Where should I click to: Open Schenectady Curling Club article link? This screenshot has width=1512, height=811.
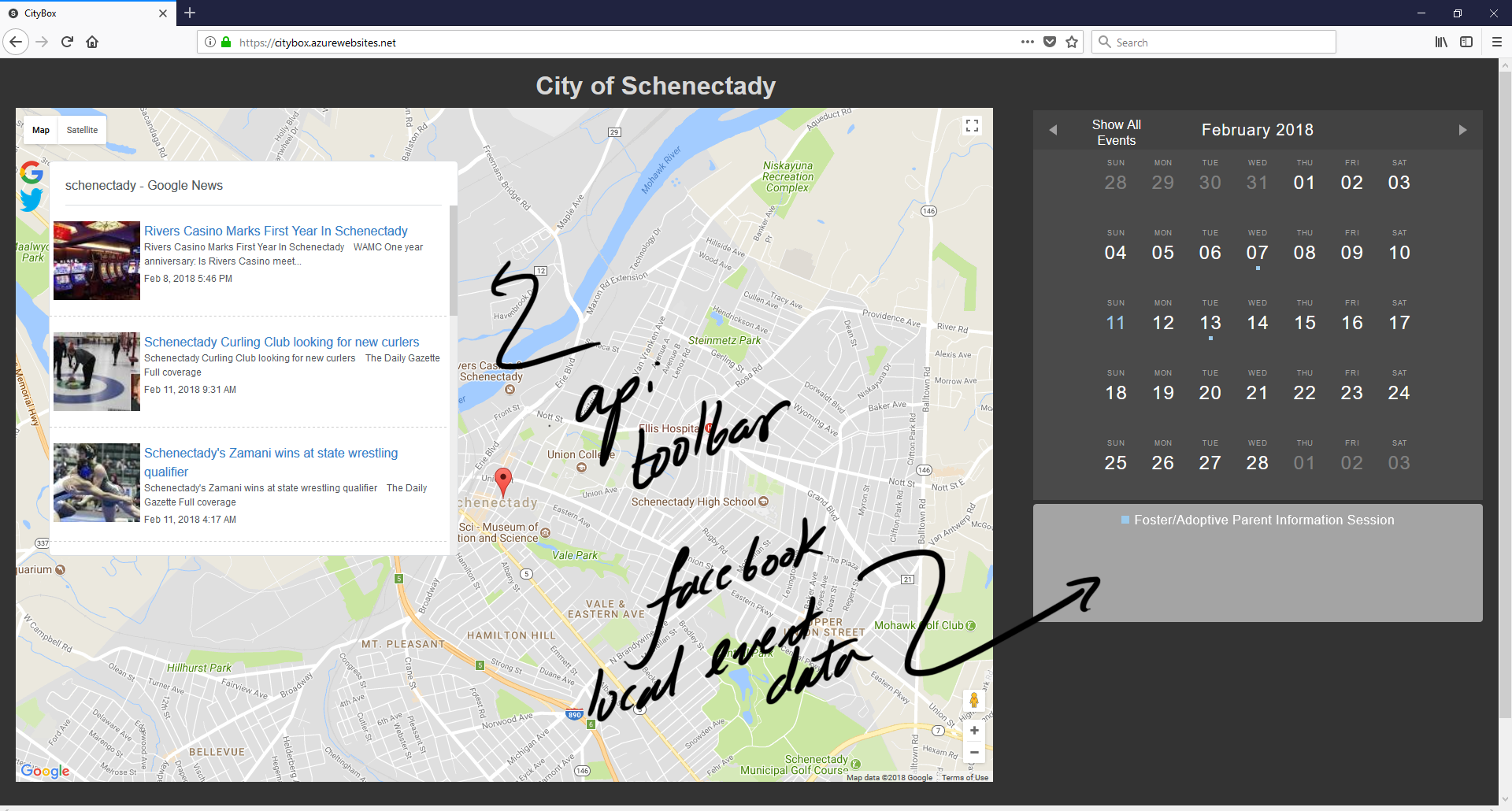point(281,342)
